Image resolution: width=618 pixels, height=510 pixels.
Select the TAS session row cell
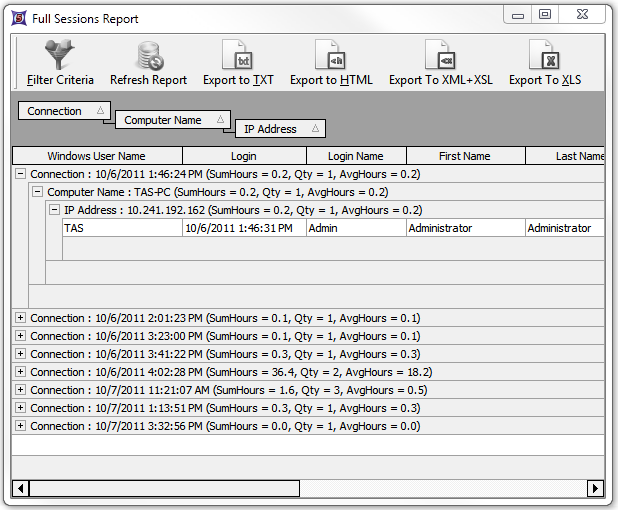point(122,228)
